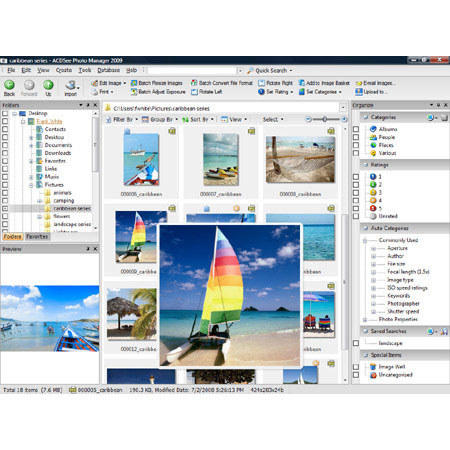This screenshot has height=450, width=450.
Task: Rotate the image left
Action: coord(207,92)
